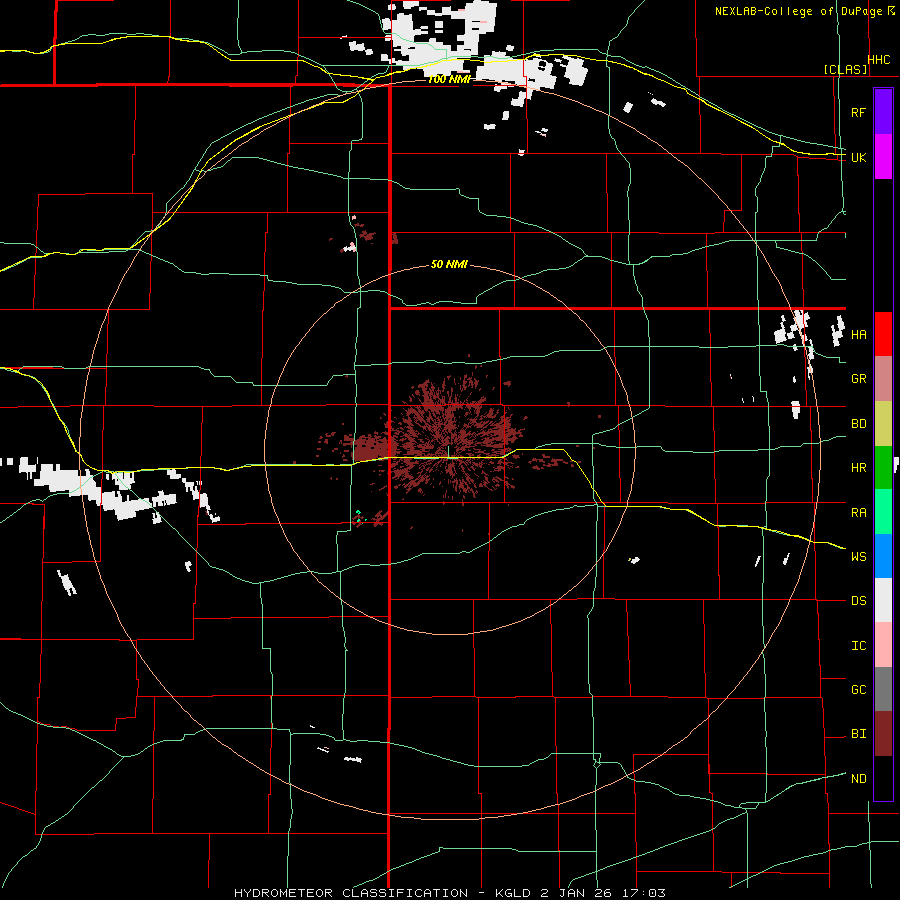The width and height of the screenshot is (900, 900).
Task: Click the magenta UK color swatch
Action: [883, 157]
